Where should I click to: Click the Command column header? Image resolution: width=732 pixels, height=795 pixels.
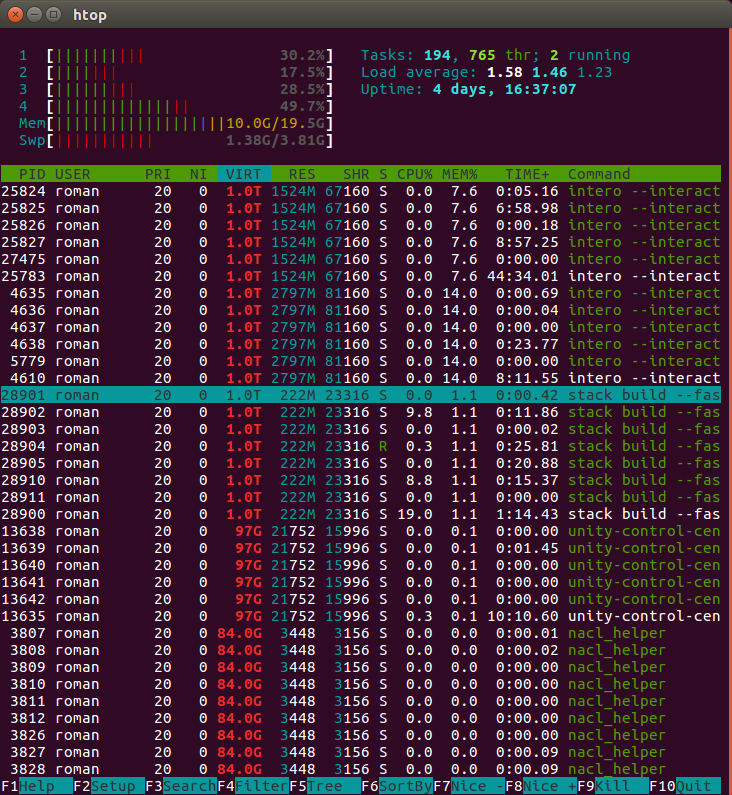point(599,174)
